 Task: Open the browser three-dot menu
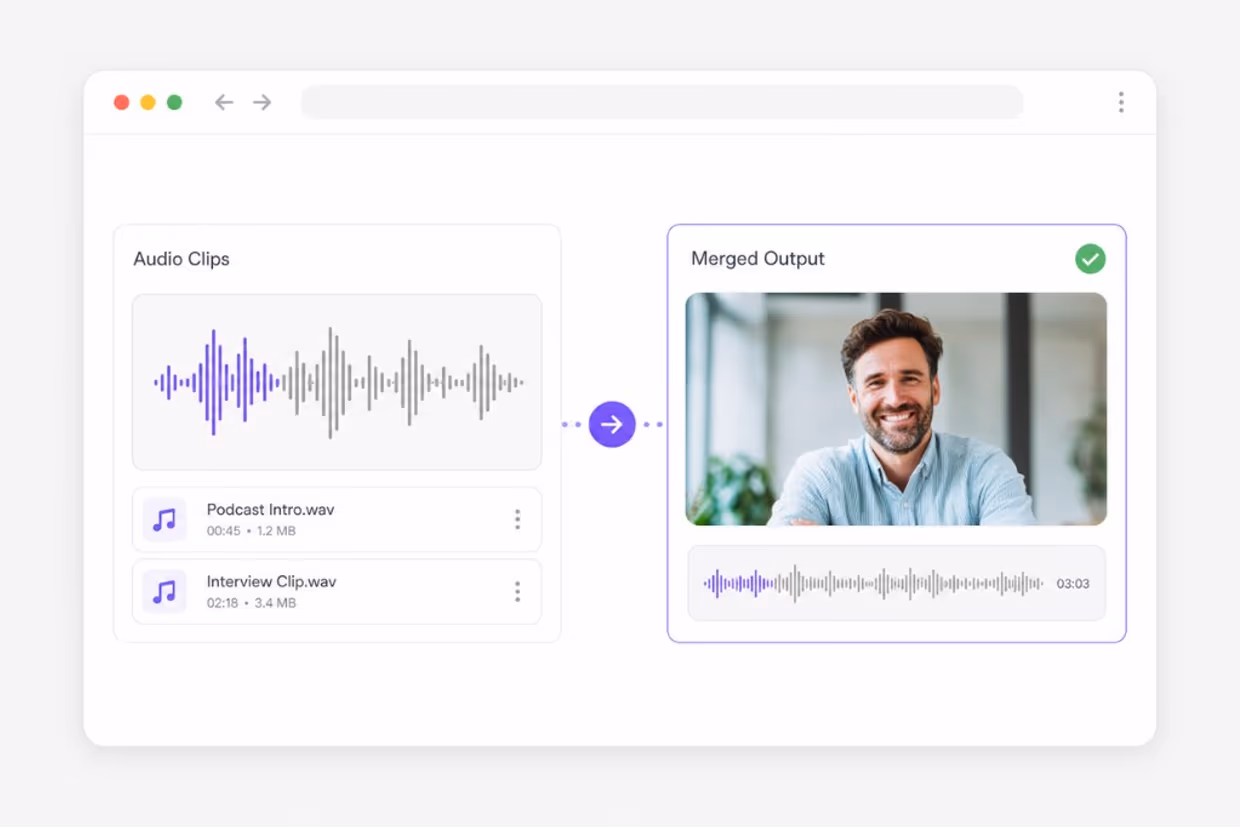(1121, 102)
